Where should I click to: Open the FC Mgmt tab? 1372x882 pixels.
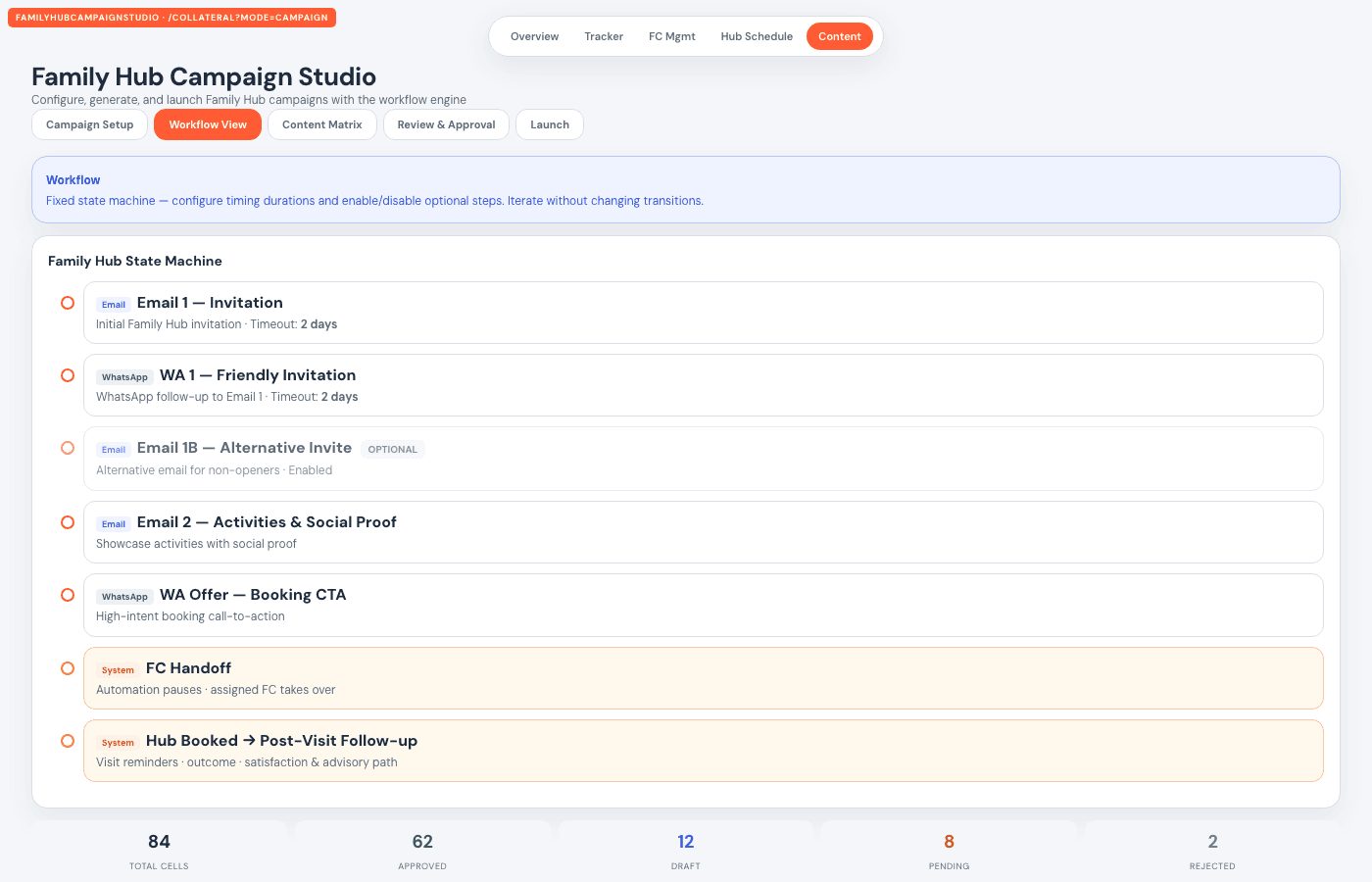coord(672,36)
